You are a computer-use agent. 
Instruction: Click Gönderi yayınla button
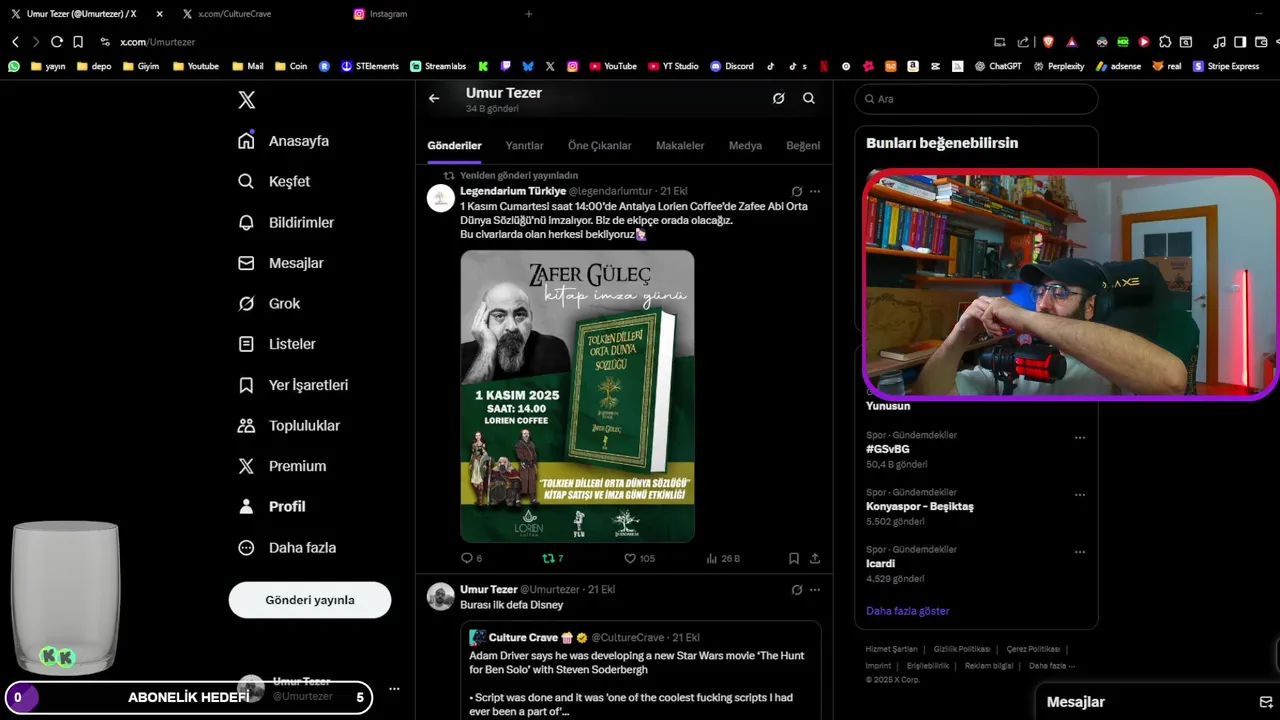(310, 600)
